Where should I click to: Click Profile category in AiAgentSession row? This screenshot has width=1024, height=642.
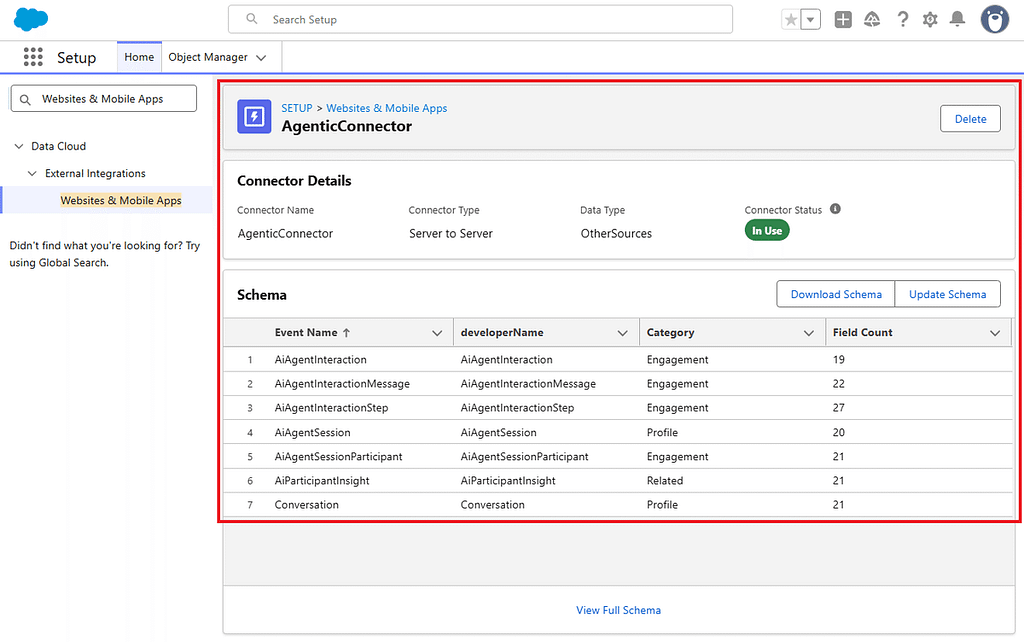tap(662, 432)
